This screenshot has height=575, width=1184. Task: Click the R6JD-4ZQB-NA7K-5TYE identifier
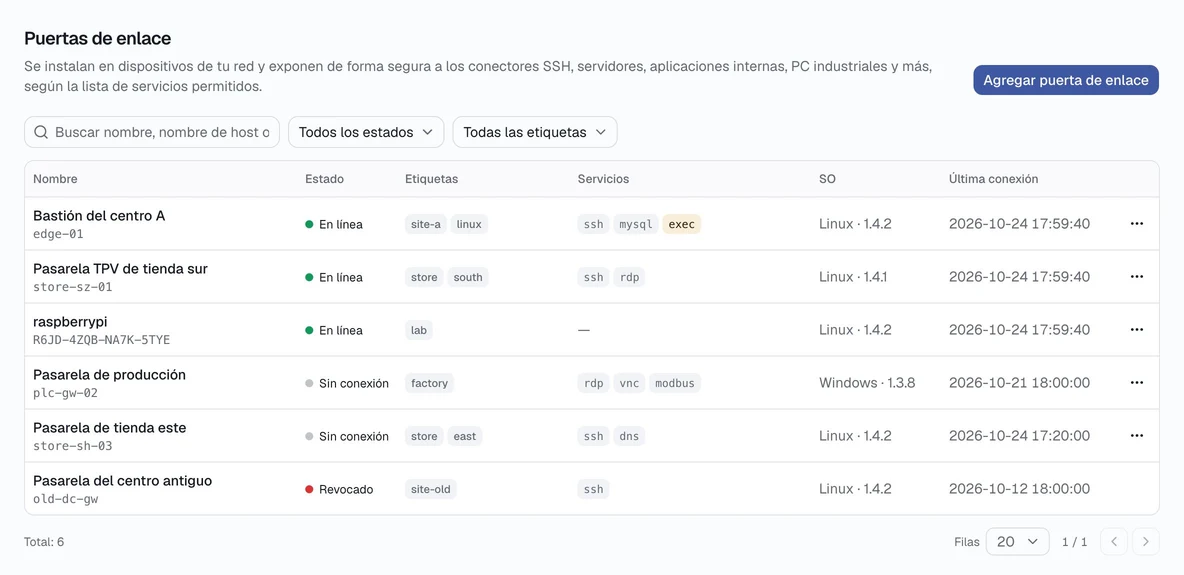pos(102,340)
